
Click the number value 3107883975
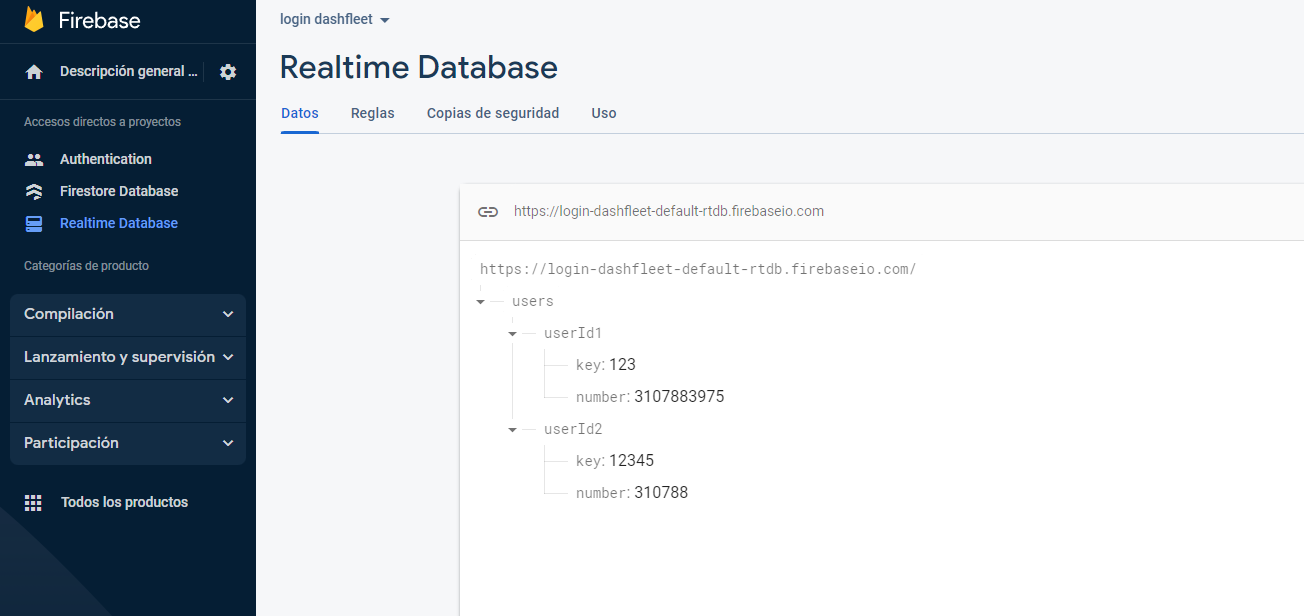679,397
